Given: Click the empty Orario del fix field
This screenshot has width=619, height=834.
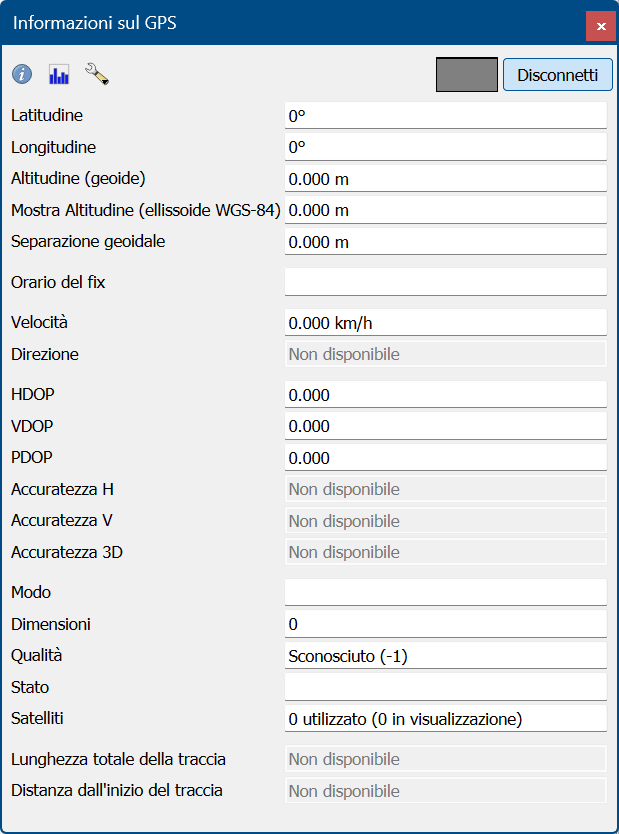Looking at the screenshot, I should pyautogui.click(x=446, y=282).
